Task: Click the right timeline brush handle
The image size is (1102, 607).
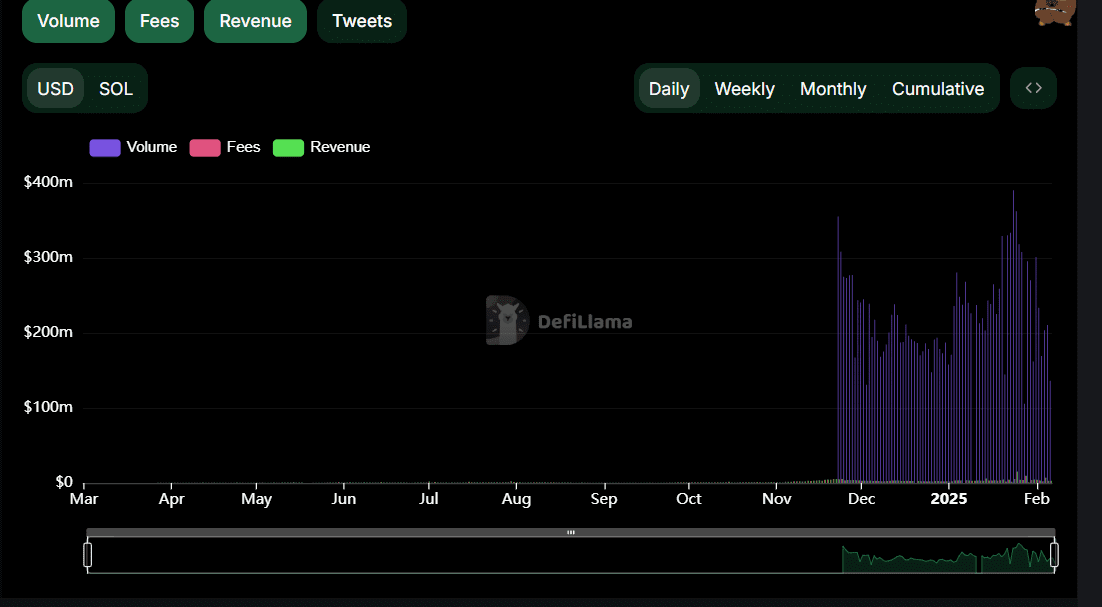Action: click(x=1055, y=554)
